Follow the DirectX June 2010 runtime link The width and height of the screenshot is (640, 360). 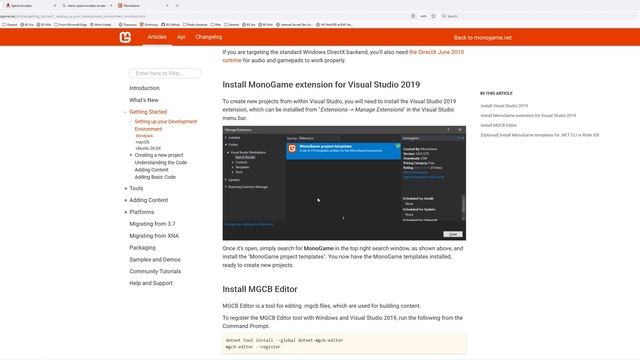coord(436,52)
